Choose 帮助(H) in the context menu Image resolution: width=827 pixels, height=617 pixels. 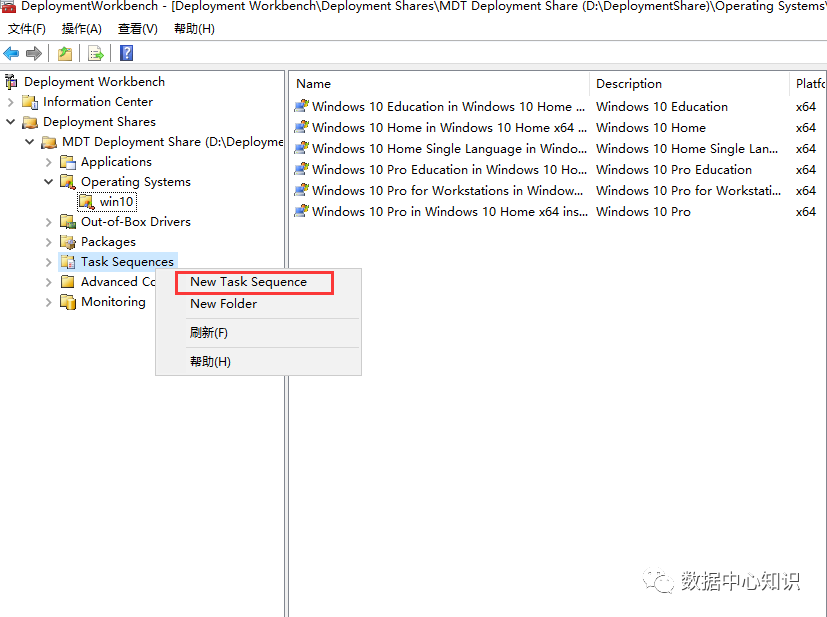click(x=210, y=362)
